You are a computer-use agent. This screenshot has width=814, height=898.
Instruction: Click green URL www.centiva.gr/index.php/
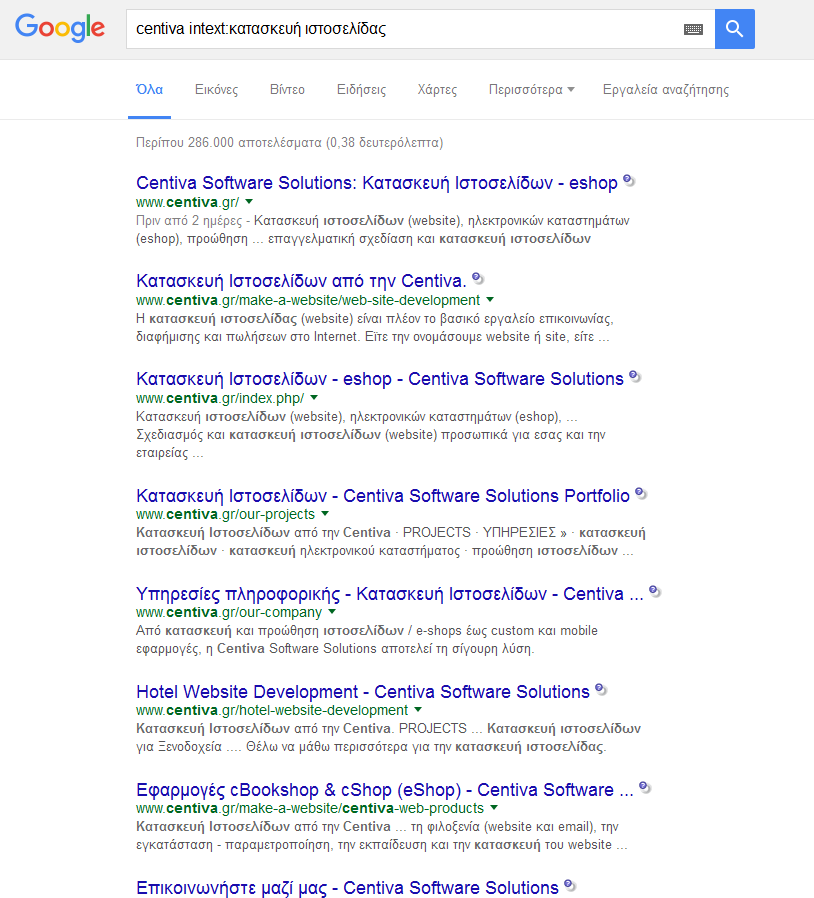[220, 398]
